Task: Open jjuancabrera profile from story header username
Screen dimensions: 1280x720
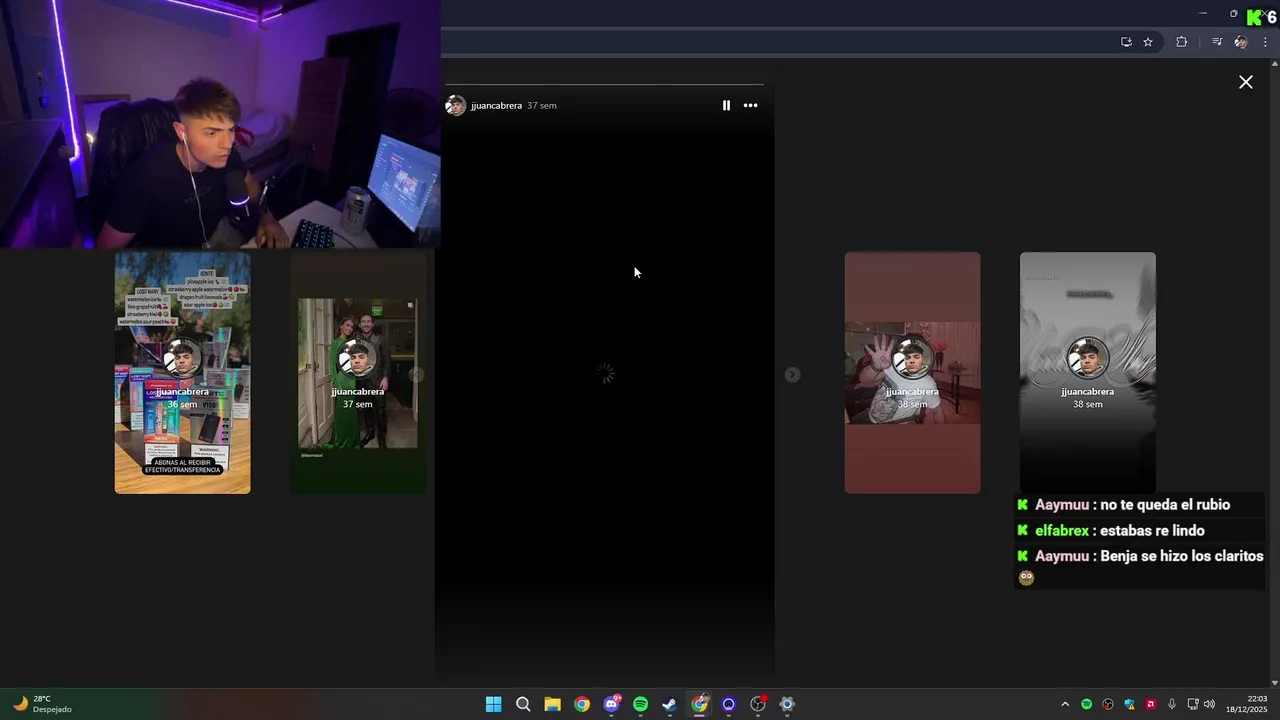Action: coord(496,105)
